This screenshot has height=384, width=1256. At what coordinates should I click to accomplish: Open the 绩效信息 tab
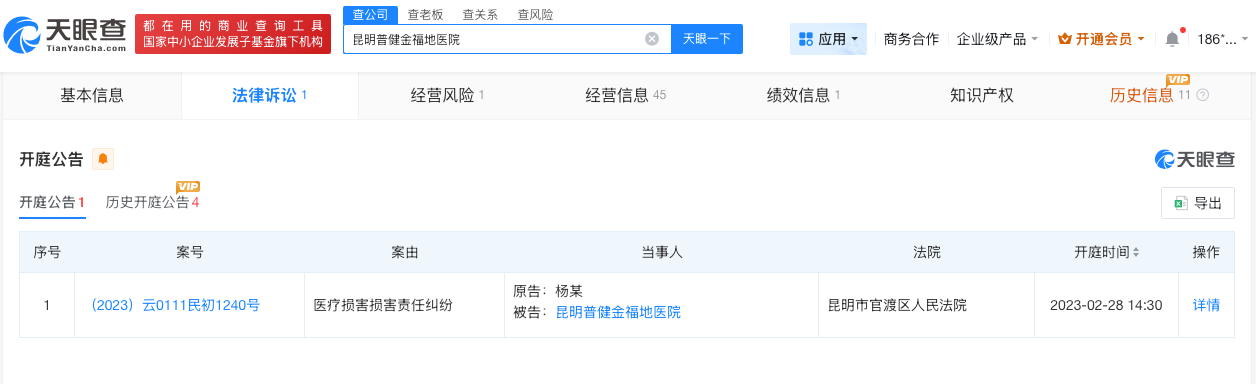[x=803, y=96]
